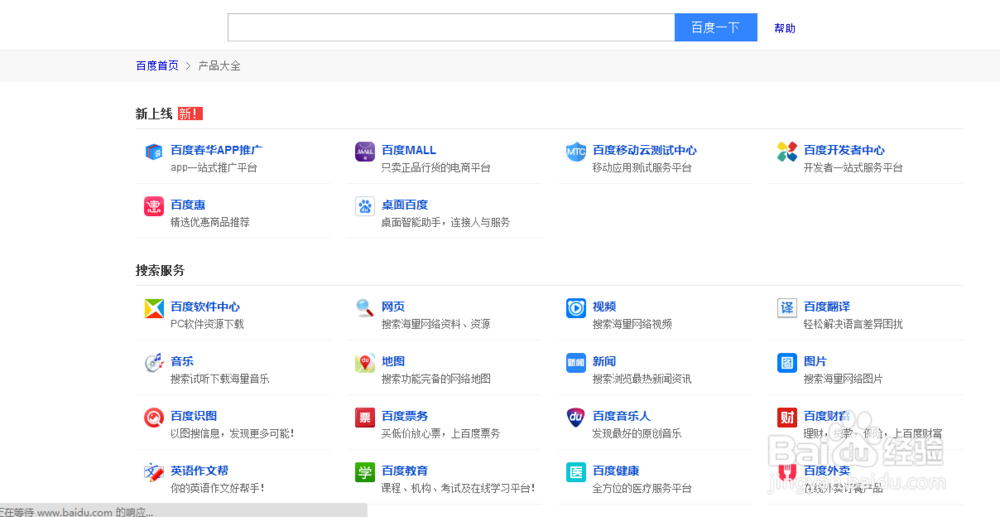Open the 百度MALL link
1000x517 pixels.
point(409,150)
